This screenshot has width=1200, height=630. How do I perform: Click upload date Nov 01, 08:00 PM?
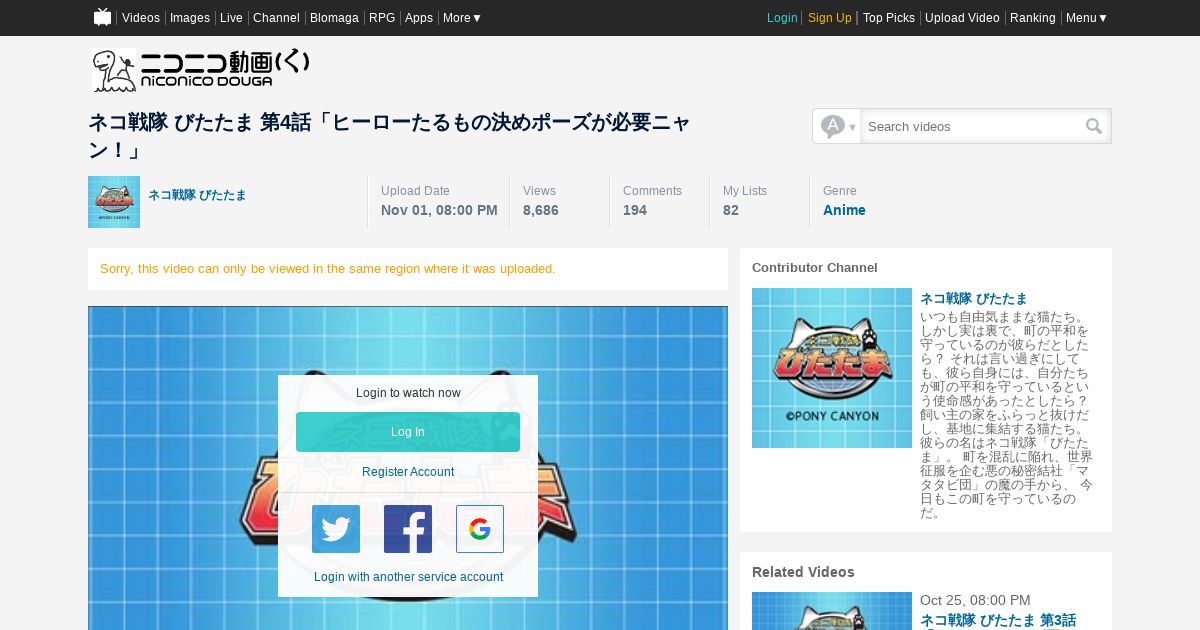tap(439, 210)
